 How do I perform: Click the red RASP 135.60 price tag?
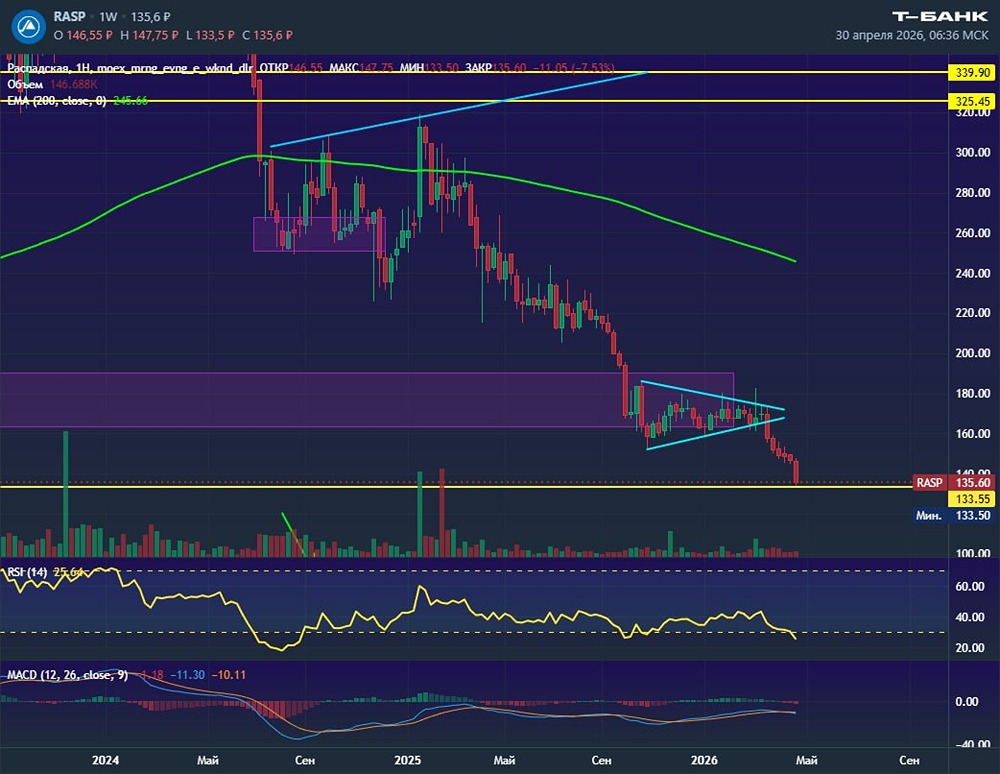953,483
